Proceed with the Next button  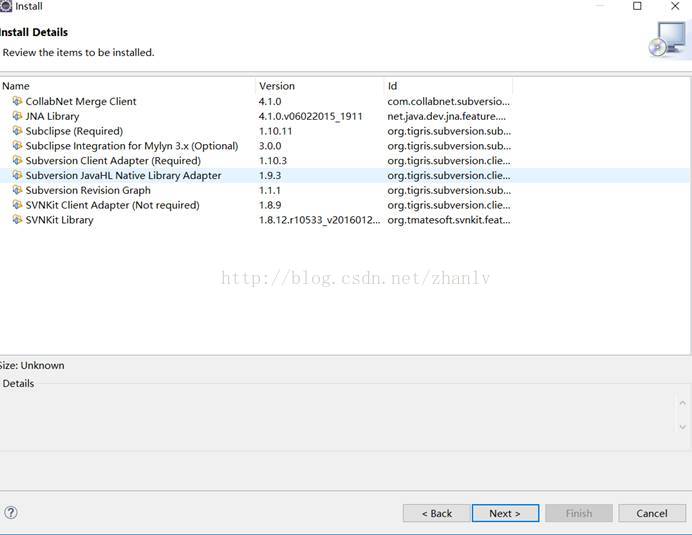pos(505,513)
